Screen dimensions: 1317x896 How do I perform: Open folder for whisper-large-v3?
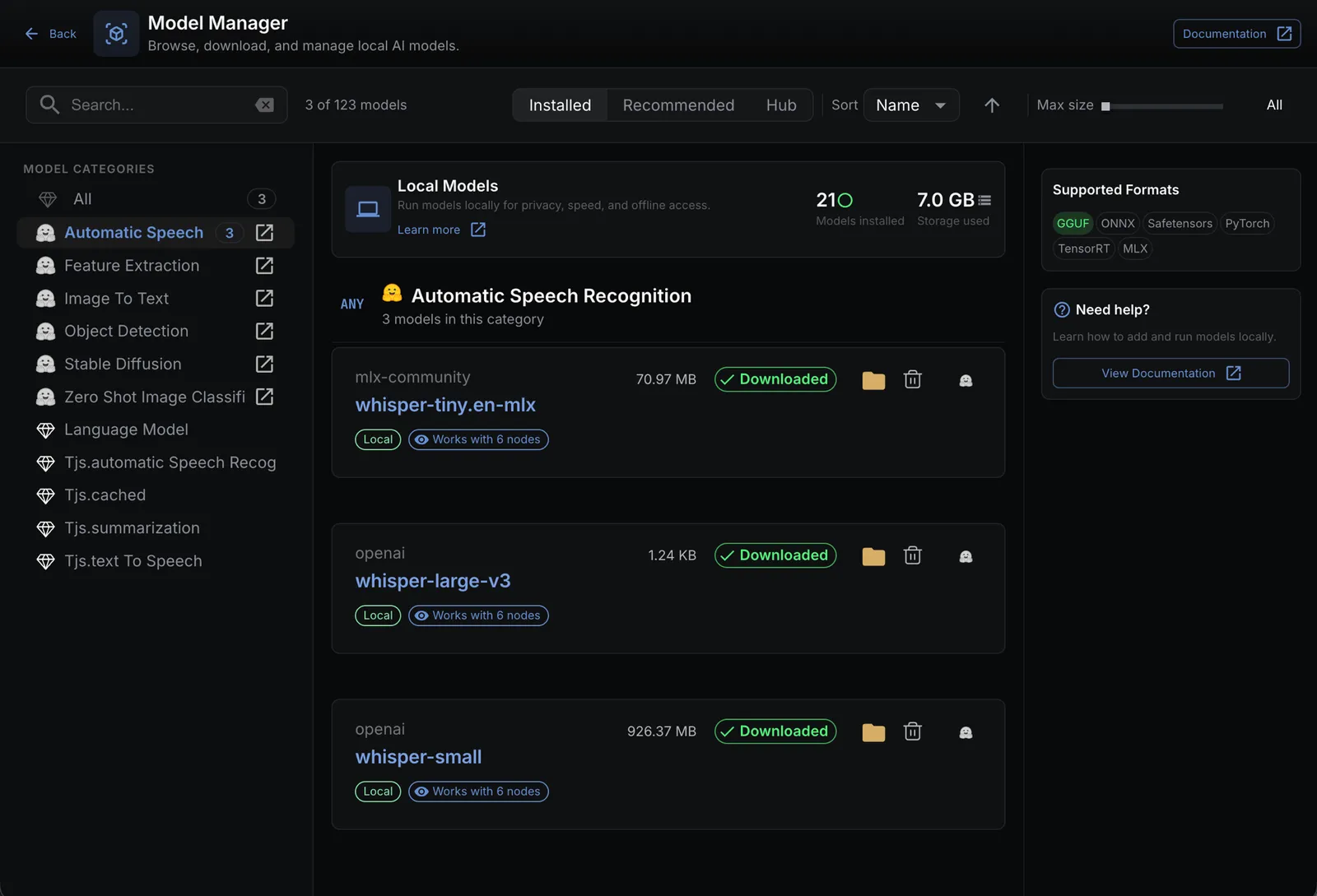pos(873,556)
